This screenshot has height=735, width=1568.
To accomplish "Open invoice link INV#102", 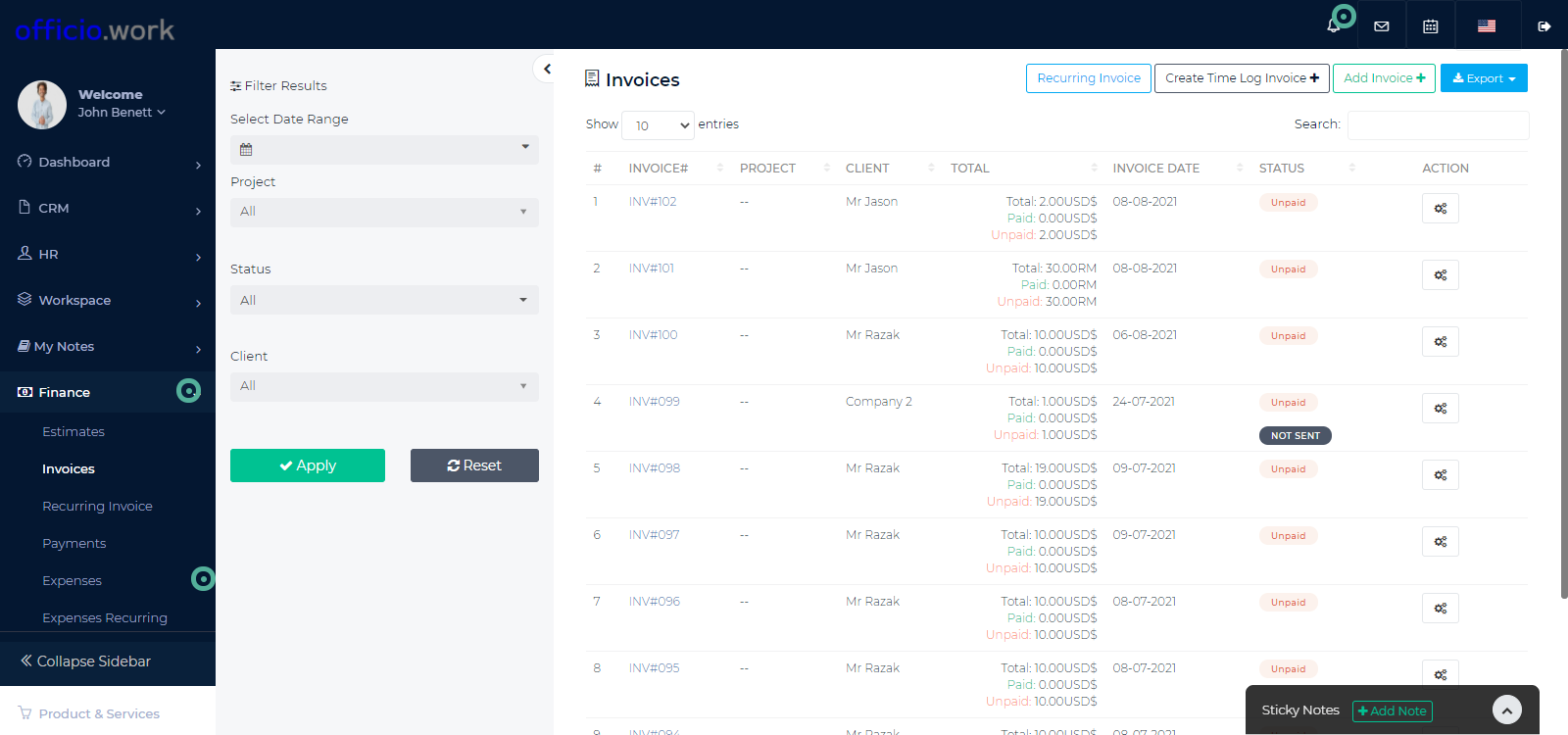I will [653, 202].
